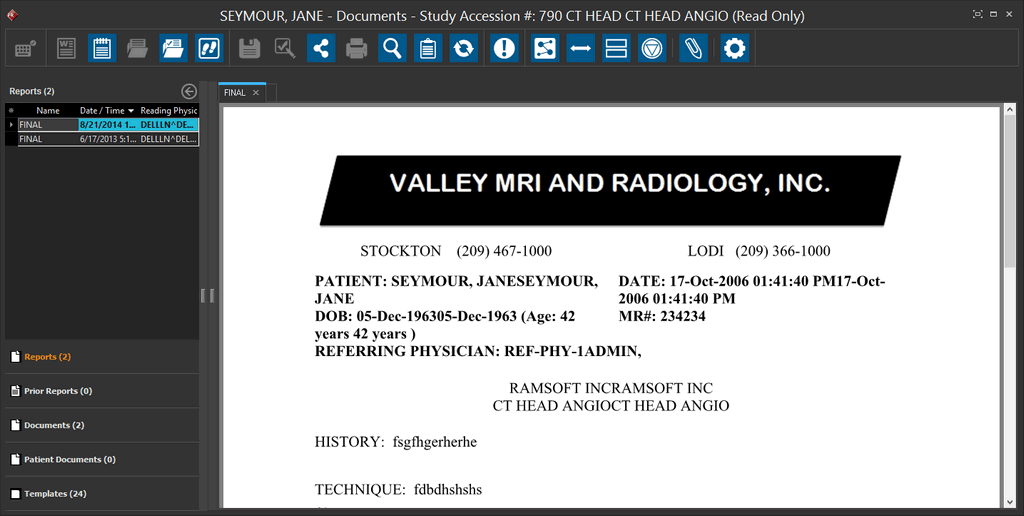This screenshot has height=516, width=1024.
Task: Click the clipboard icon in toolbar
Action: (x=428, y=48)
